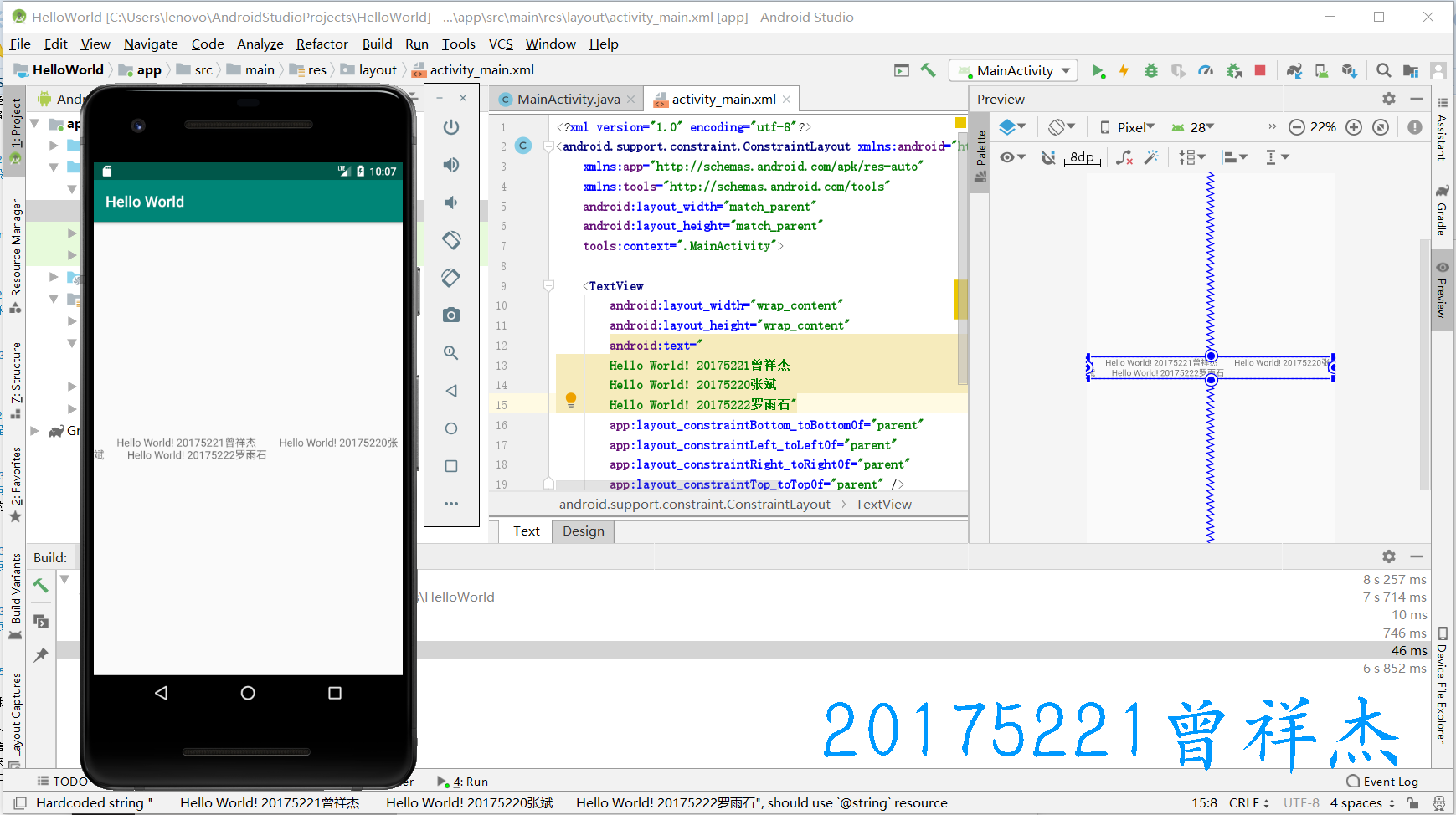Expand the hidden preview toolbar items chevron
Viewport: 1456px width, 815px height.
point(1273,127)
